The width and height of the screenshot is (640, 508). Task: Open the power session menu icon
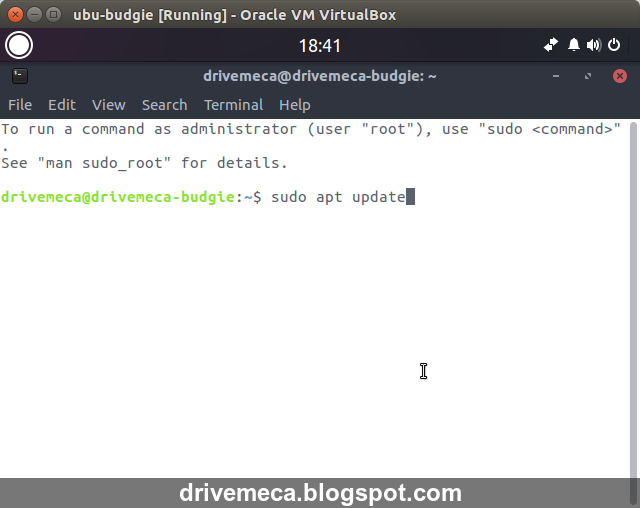614,44
